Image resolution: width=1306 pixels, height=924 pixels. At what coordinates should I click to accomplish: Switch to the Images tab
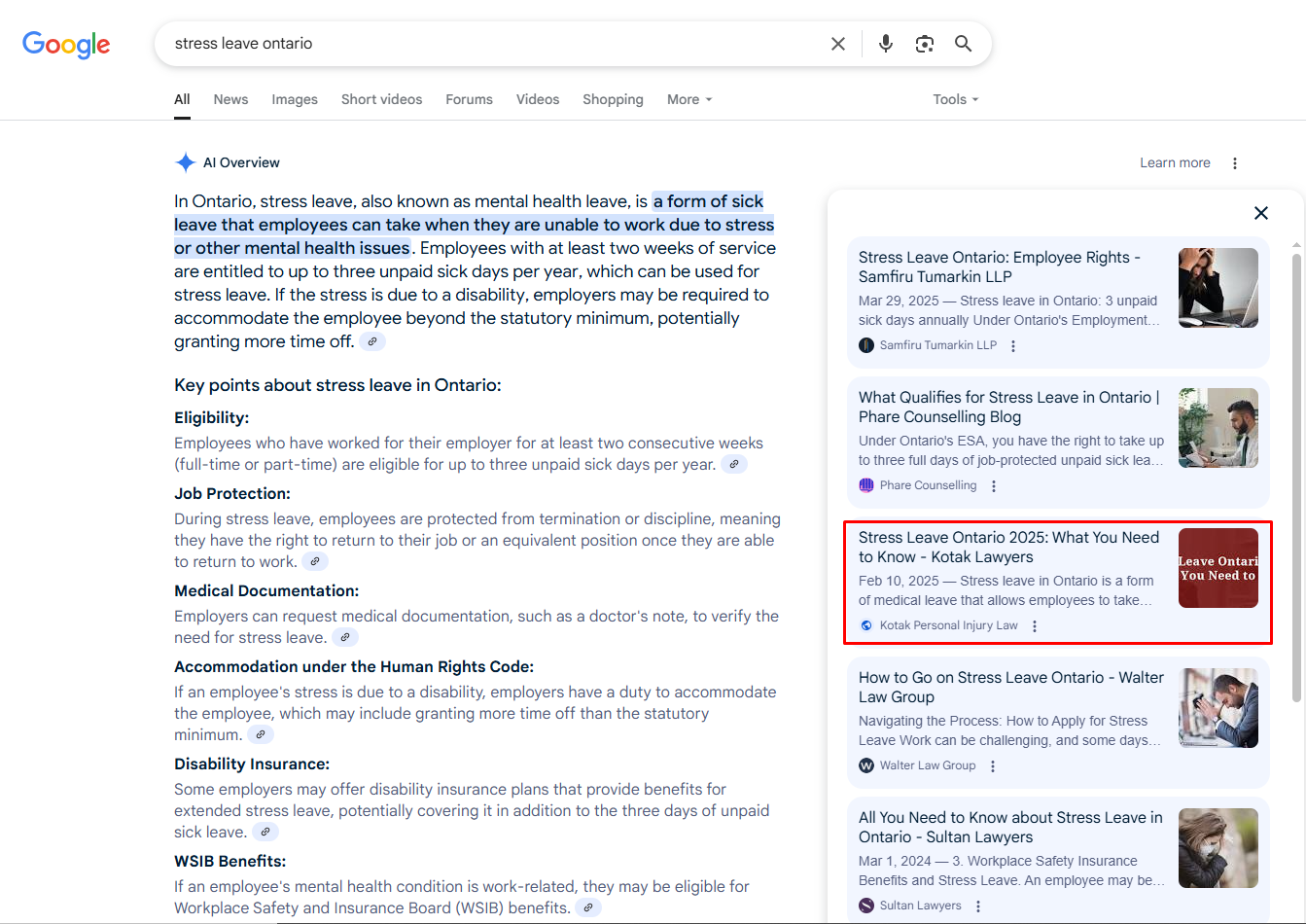[x=295, y=99]
